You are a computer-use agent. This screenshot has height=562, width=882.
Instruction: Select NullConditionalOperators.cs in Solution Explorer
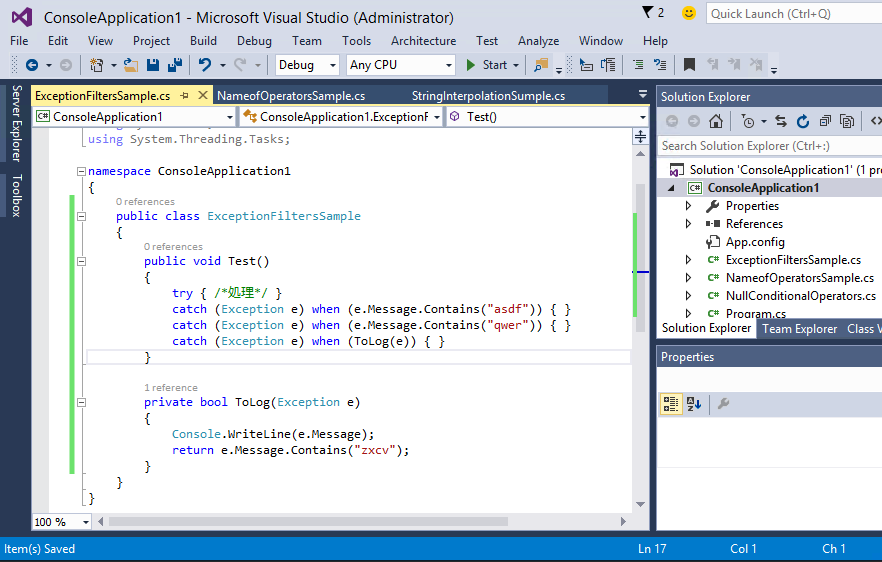pos(800,296)
